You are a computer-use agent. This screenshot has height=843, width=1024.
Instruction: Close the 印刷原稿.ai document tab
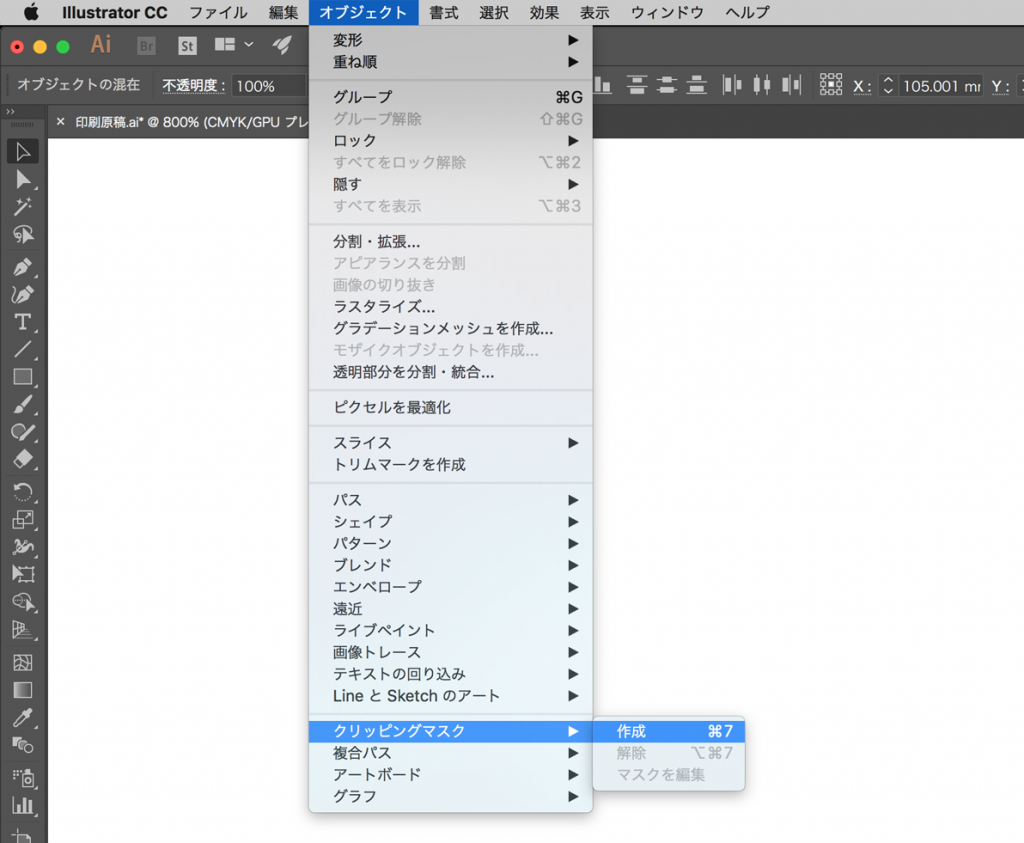click(60, 121)
